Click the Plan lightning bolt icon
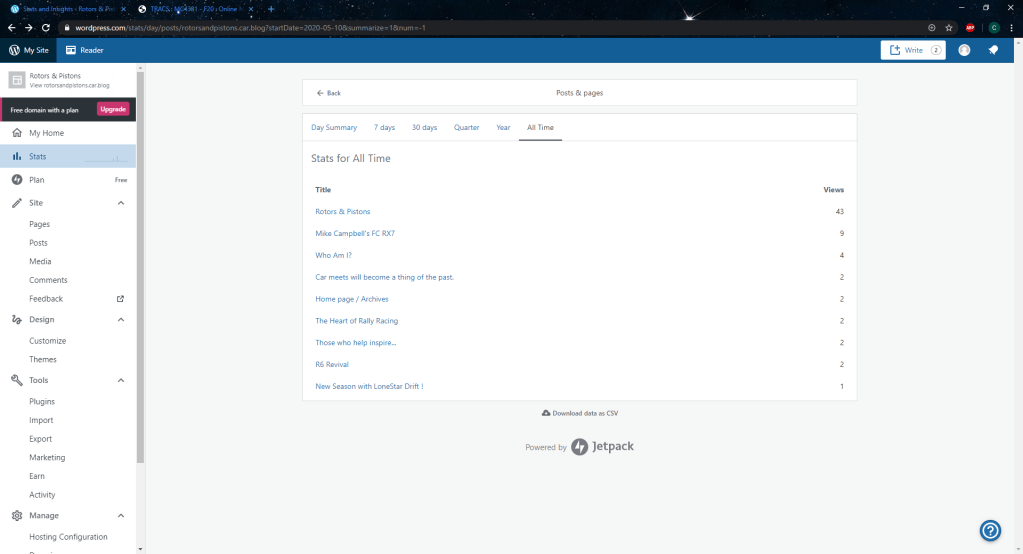The width and height of the screenshot is (1023, 554). point(17,180)
